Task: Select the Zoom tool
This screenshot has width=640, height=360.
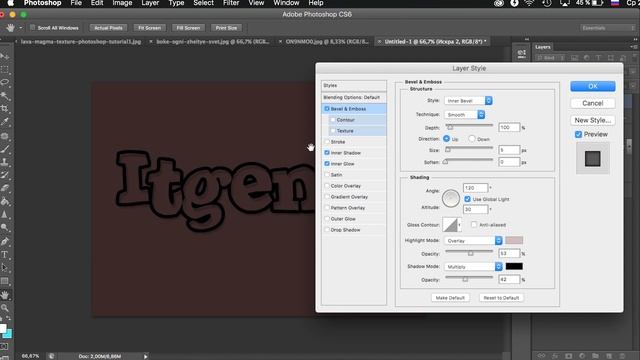Action: coord(5,307)
